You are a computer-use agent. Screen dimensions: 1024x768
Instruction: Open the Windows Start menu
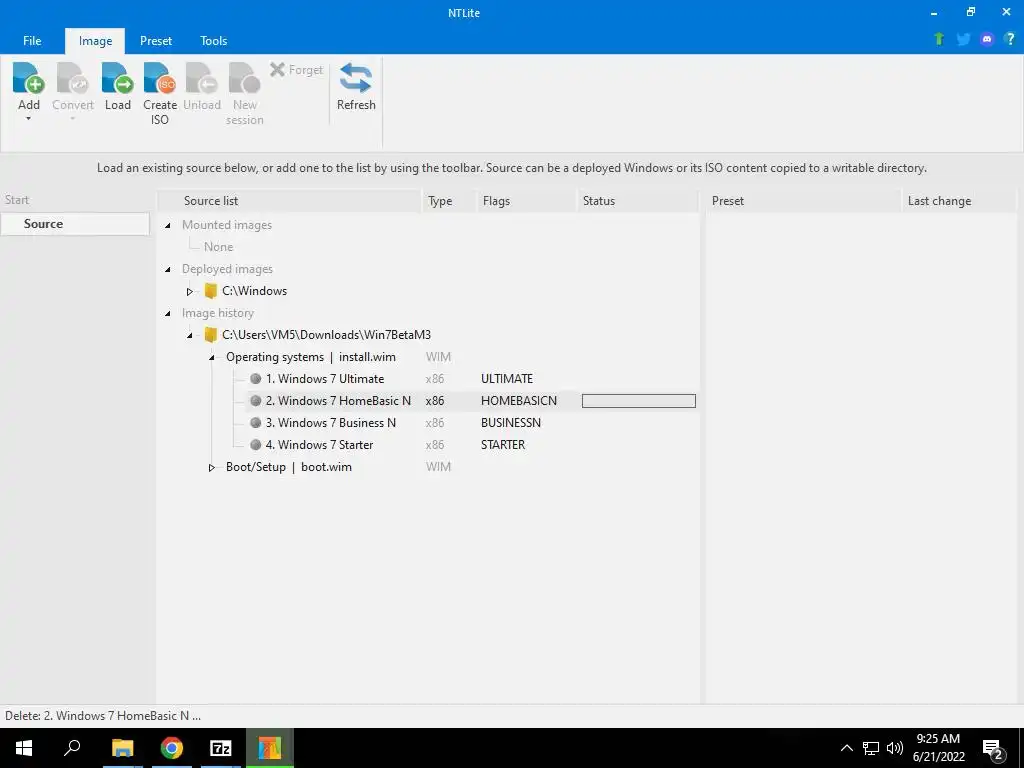point(24,748)
